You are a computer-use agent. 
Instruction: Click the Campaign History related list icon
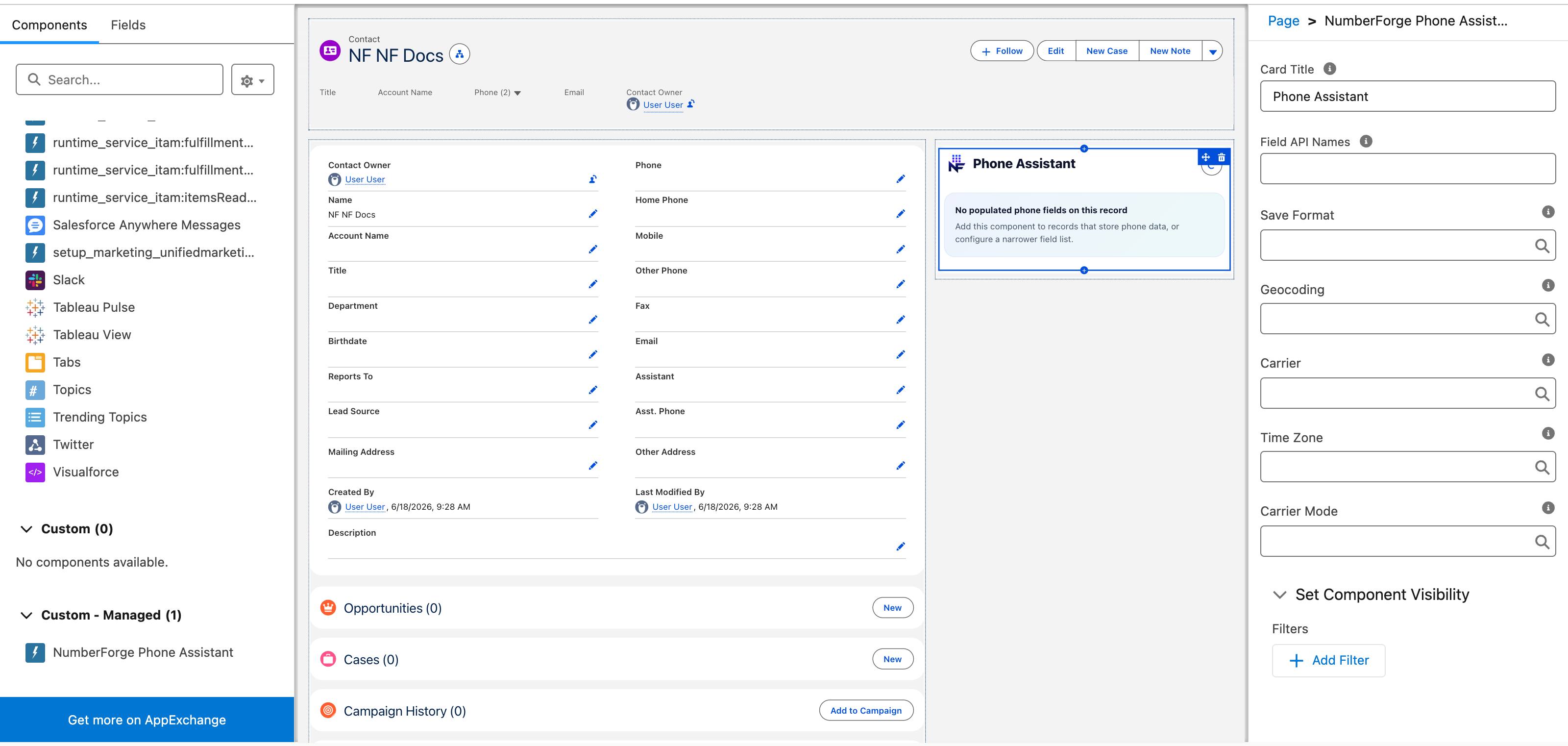[328, 710]
